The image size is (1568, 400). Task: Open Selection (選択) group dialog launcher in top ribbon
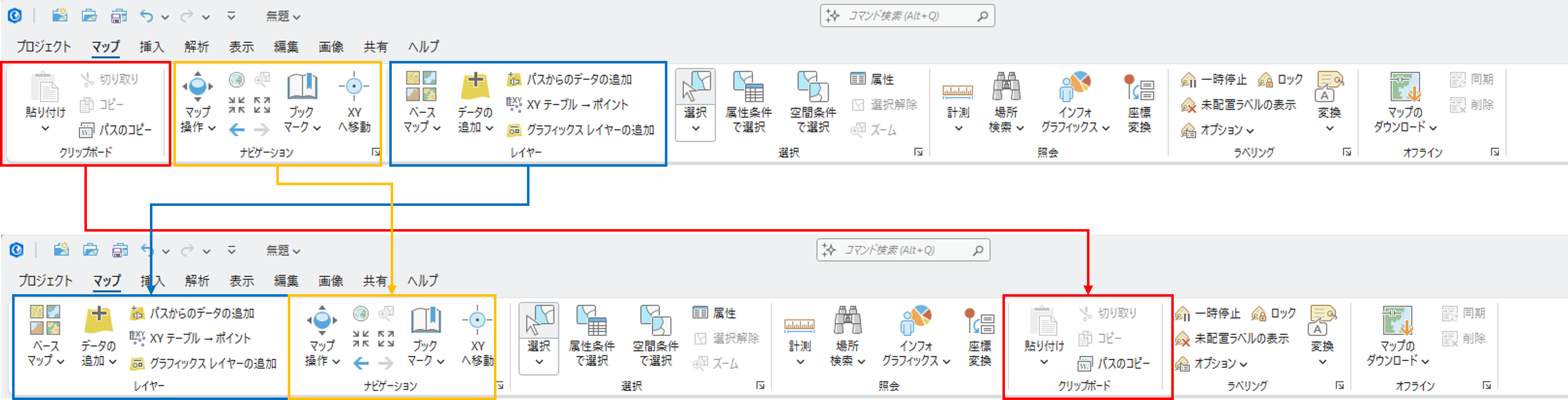[918, 152]
